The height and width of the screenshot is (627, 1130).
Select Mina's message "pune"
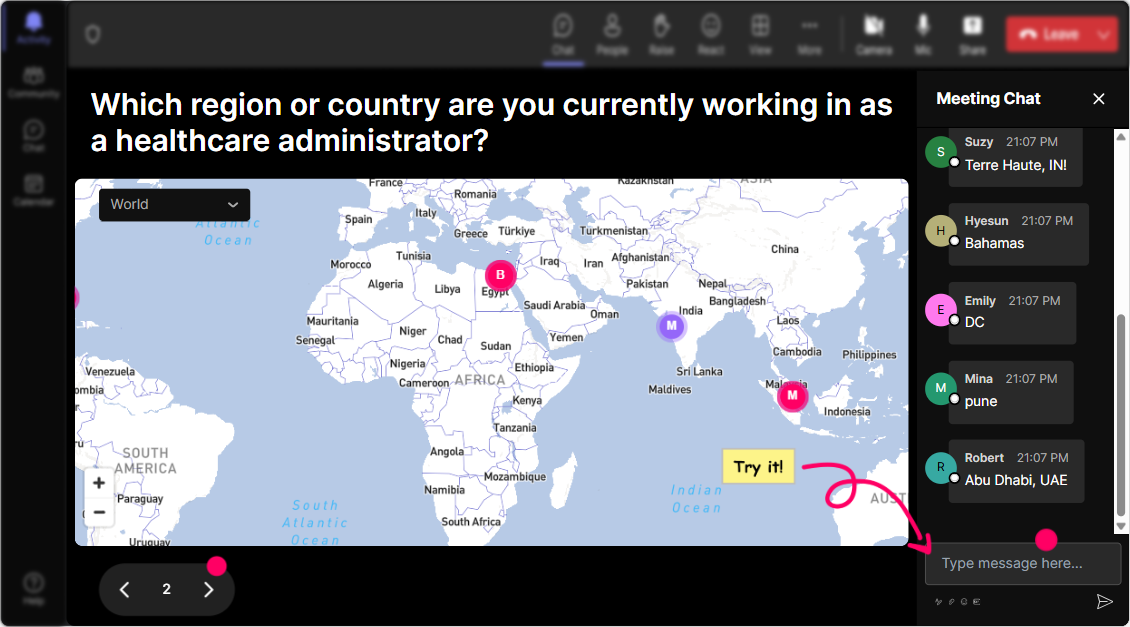pyautogui.click(x=981, y=401)
